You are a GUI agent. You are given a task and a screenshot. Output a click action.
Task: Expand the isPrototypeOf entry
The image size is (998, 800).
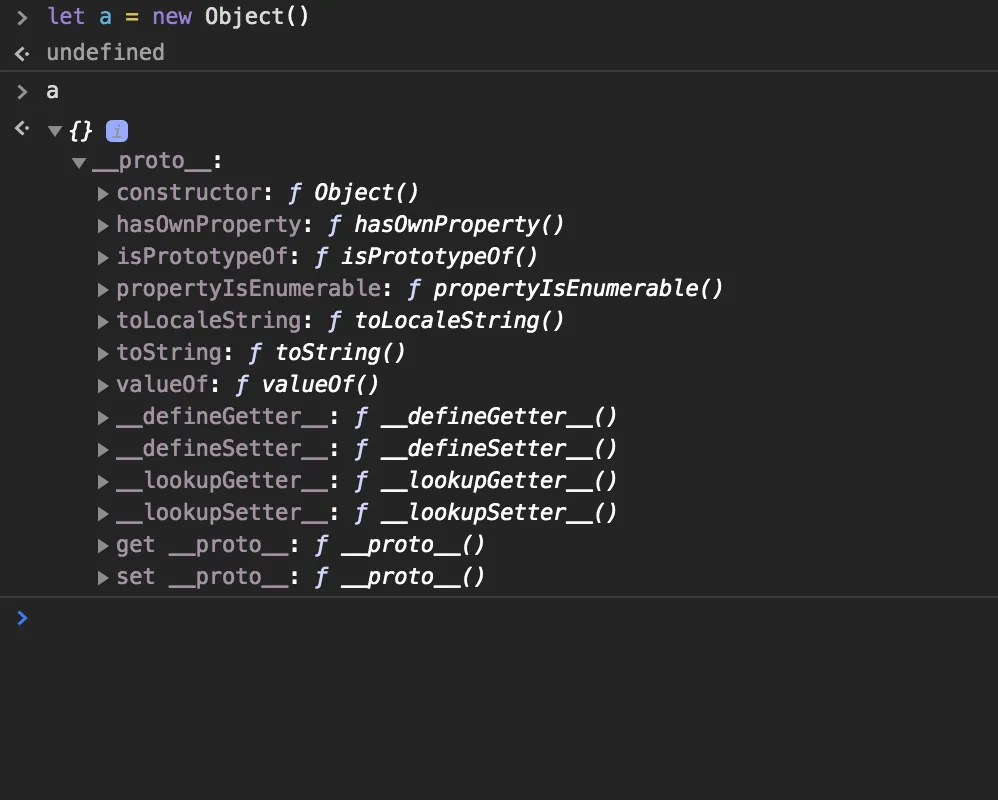point(104,258)
